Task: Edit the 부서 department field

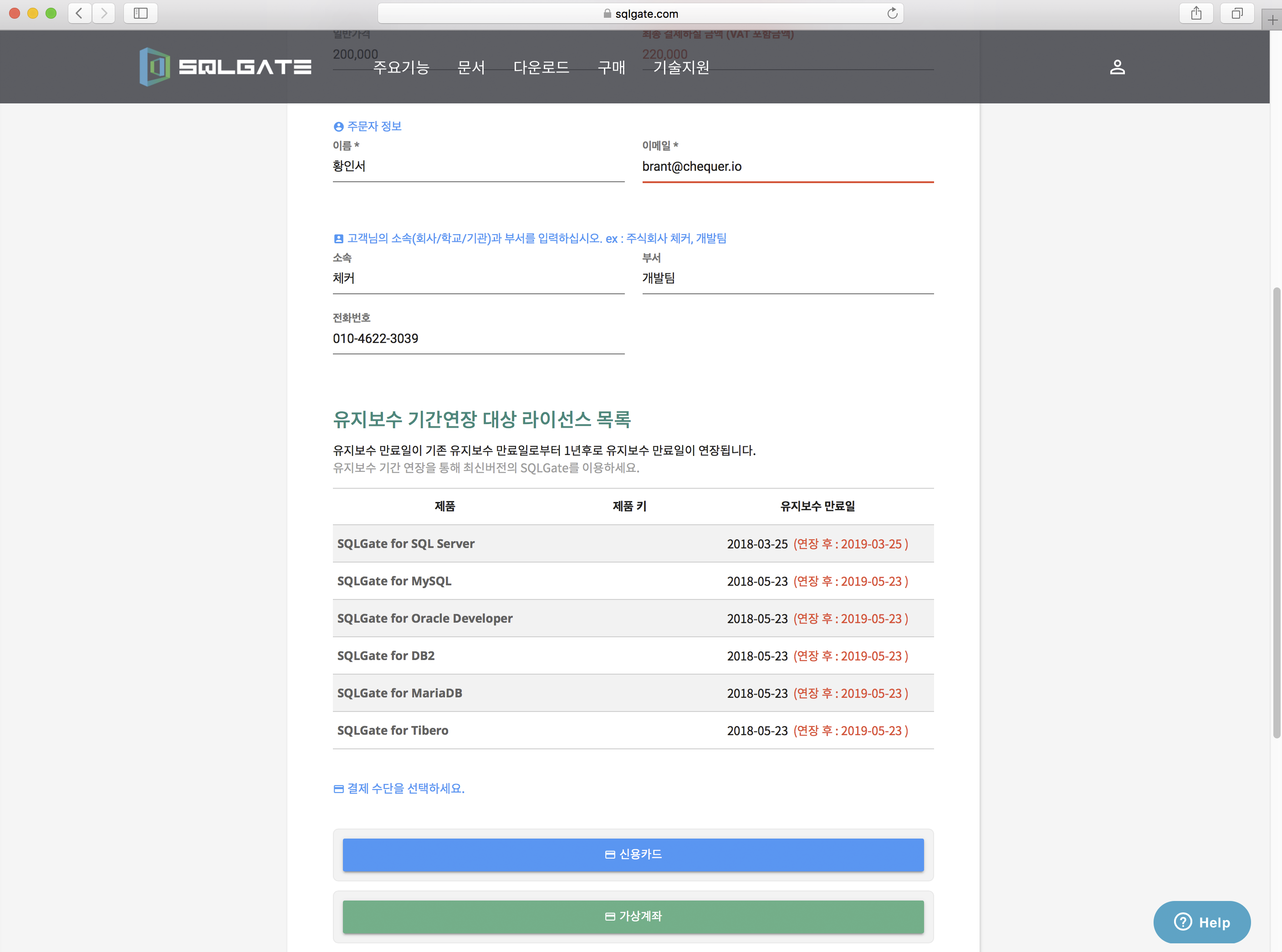Action: 787,278
